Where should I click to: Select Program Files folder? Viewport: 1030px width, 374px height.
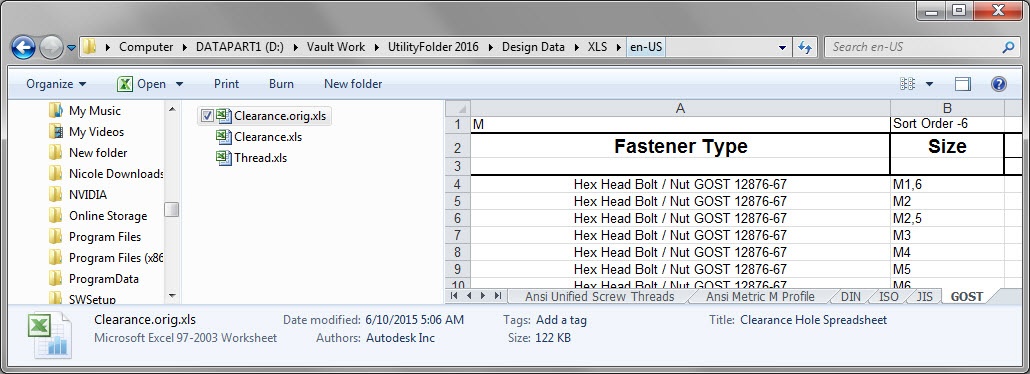coord(105,237)
